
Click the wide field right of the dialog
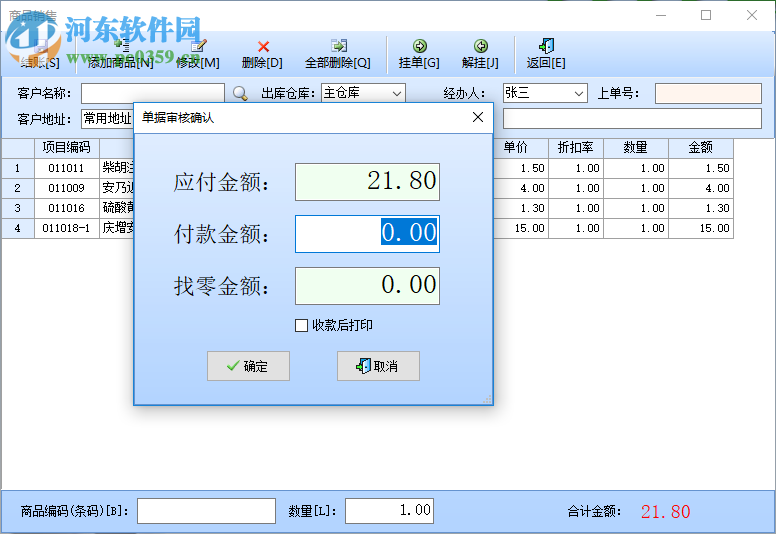(x=632, y=119)
